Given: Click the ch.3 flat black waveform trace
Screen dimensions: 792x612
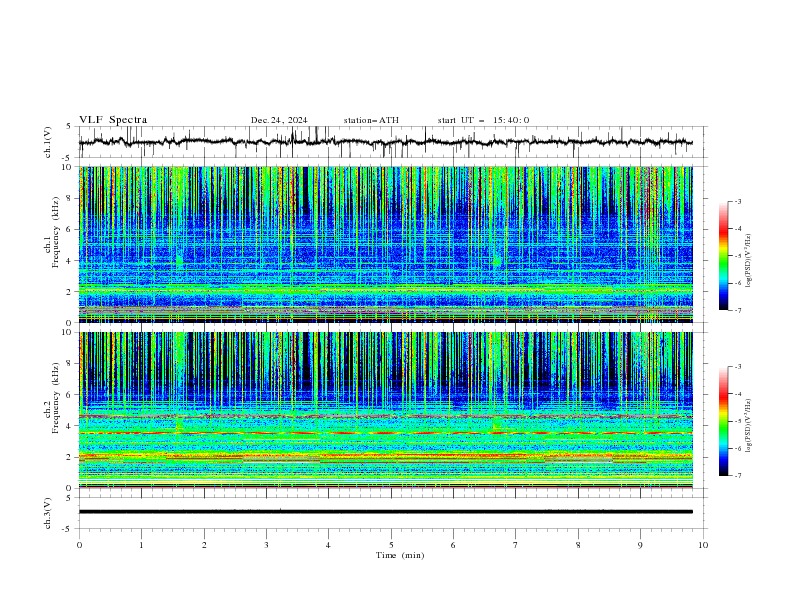Looking at the screenshot, I should pos(385,512).
